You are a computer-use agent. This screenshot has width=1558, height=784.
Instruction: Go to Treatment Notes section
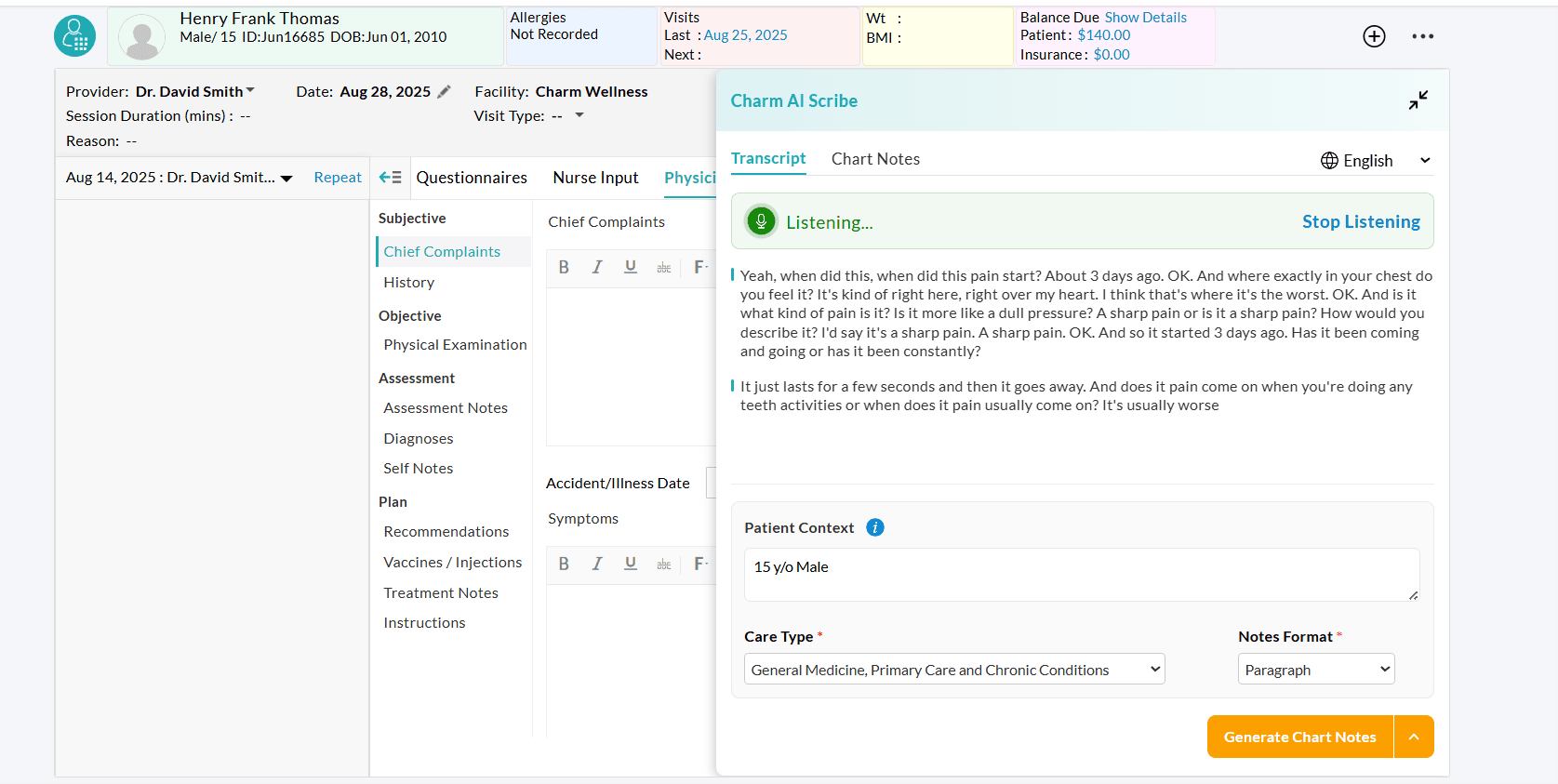[x=441, y=593]
